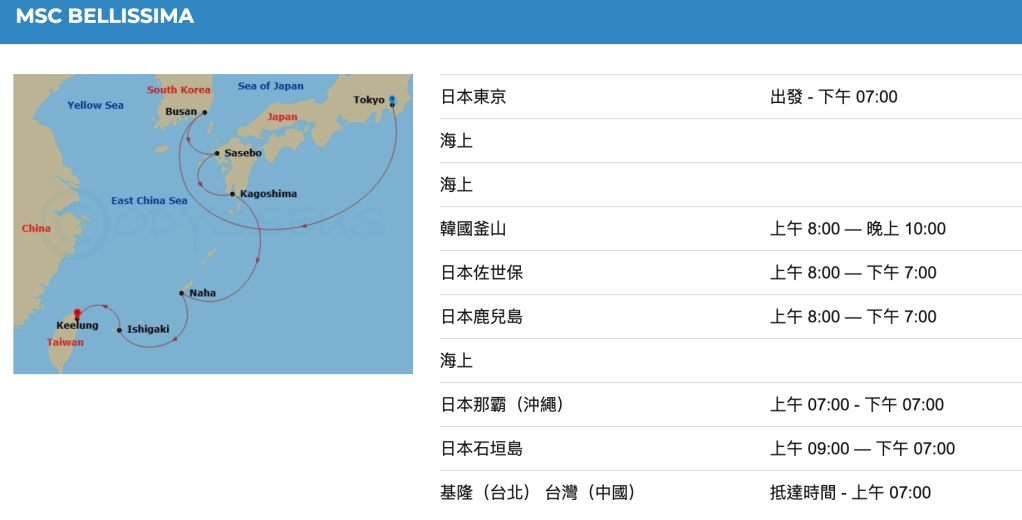Screen dimensions: 1022x520
Task: Select the Busan port dot on the map
Action: [204, 112]
